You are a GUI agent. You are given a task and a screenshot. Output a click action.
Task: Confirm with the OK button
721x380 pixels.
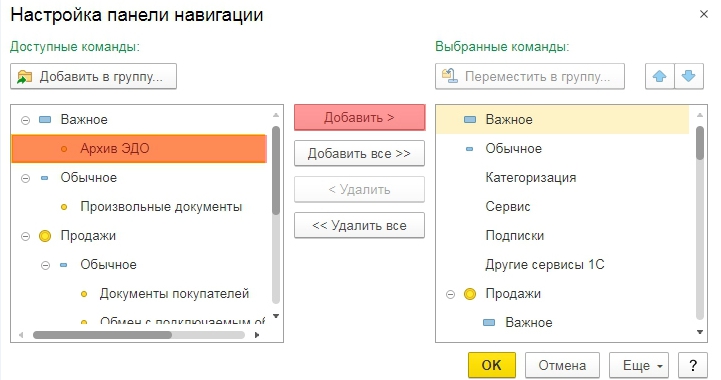[x=492, y=365]
